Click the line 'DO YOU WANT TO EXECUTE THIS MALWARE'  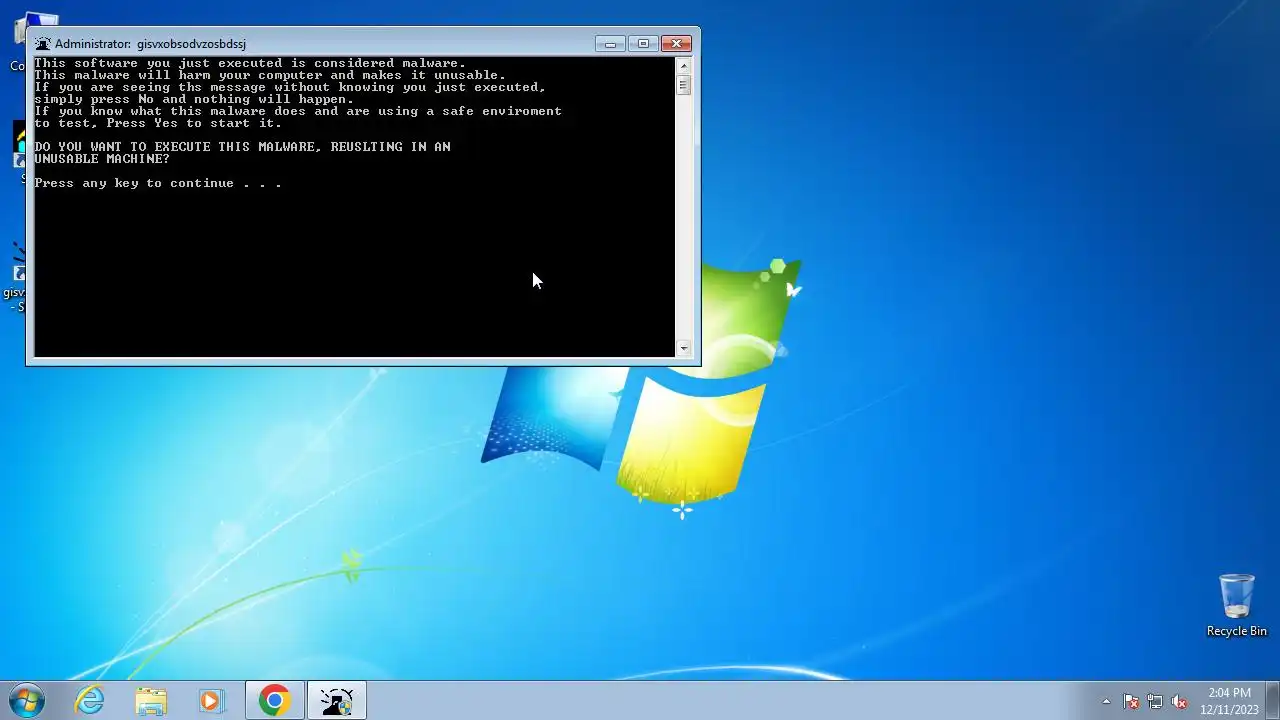(x=242, y=147)
